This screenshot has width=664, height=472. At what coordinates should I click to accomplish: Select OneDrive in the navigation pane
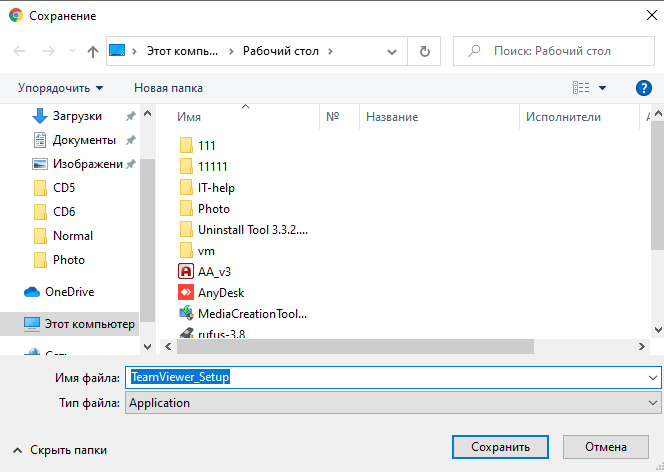(69, 292)
